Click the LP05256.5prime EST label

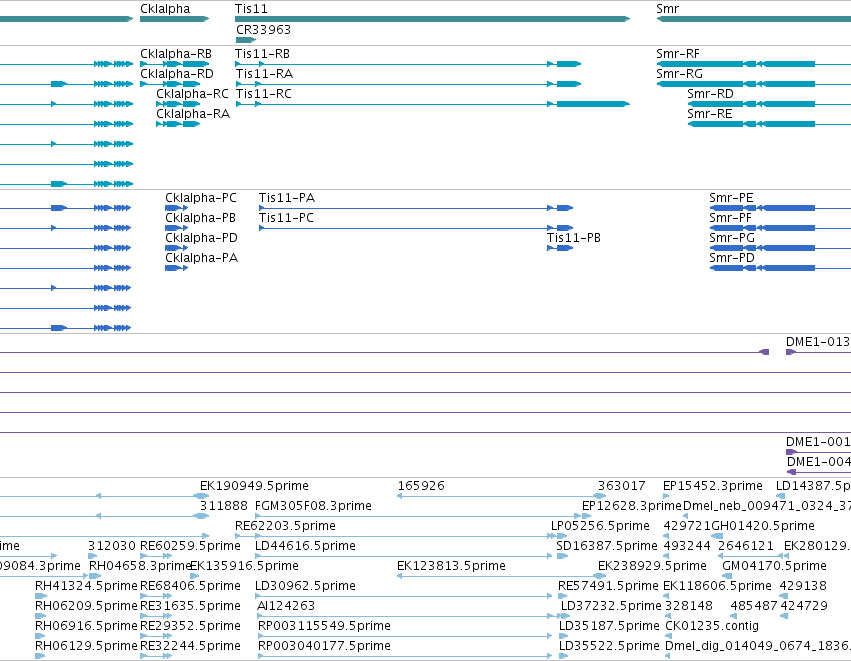[x=600, y=526]
